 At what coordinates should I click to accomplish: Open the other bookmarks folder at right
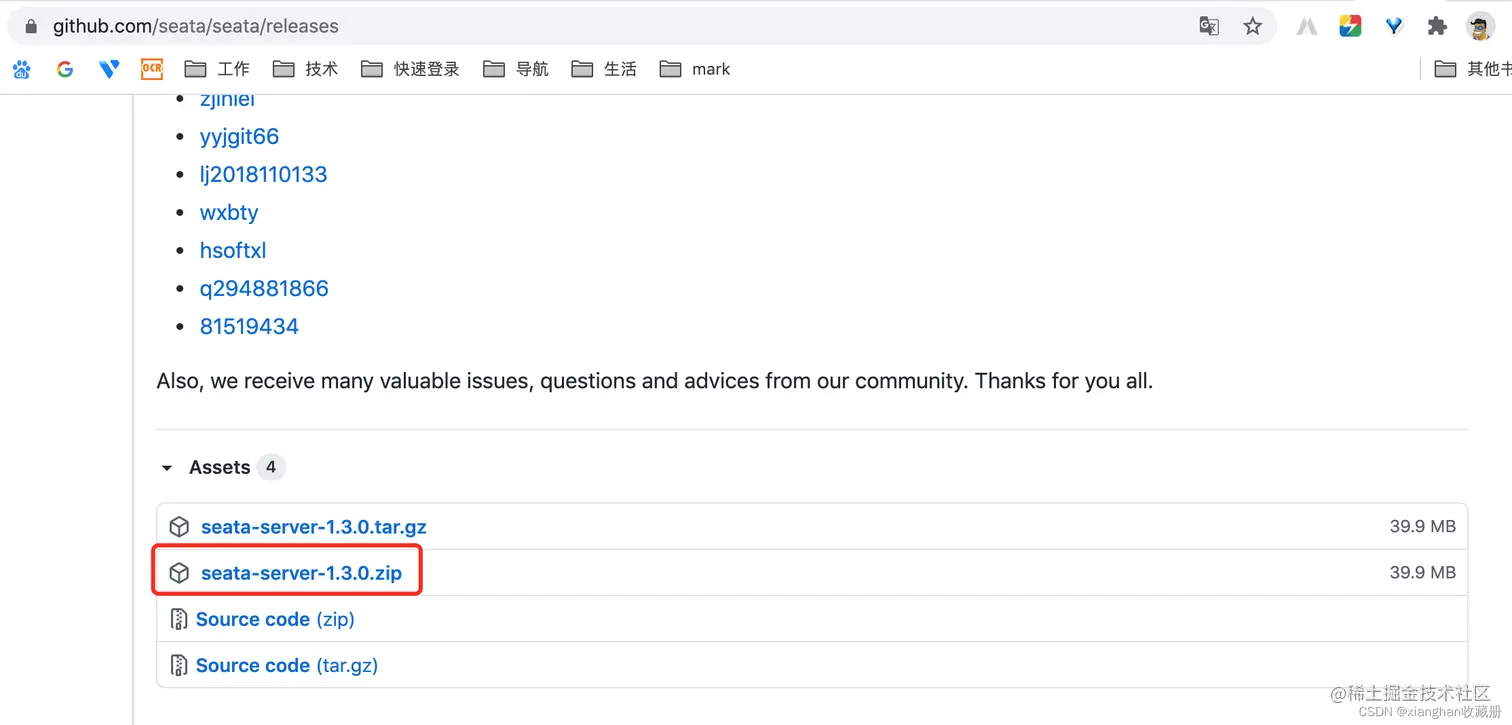pos(1473,69)
